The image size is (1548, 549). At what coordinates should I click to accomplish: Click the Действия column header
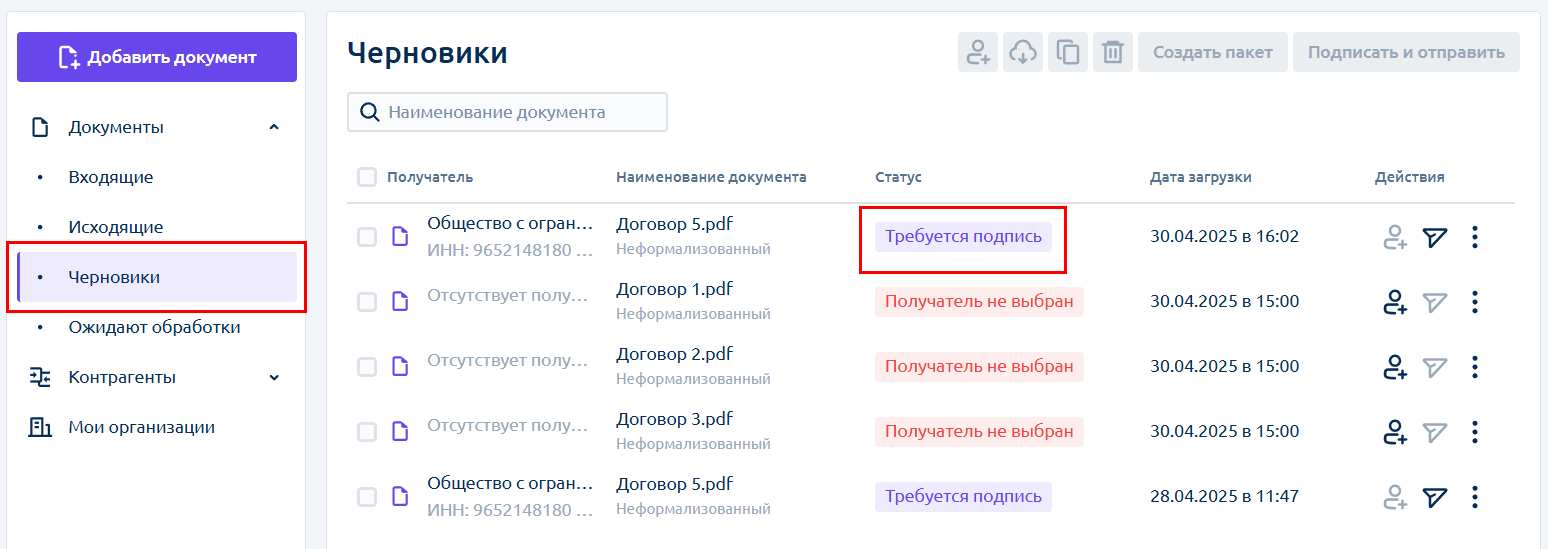pyautogui.click(x=1409, y=177)
